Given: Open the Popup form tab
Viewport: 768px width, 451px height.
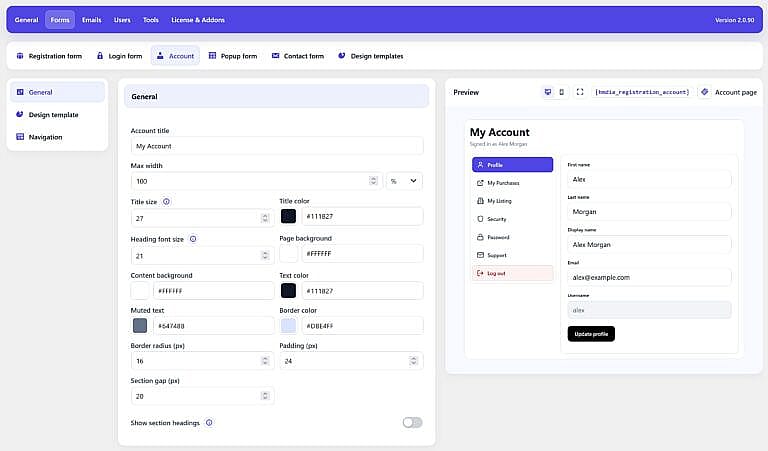Looking at the screenshot, I should pyautogui.click(x=233, y=56).
